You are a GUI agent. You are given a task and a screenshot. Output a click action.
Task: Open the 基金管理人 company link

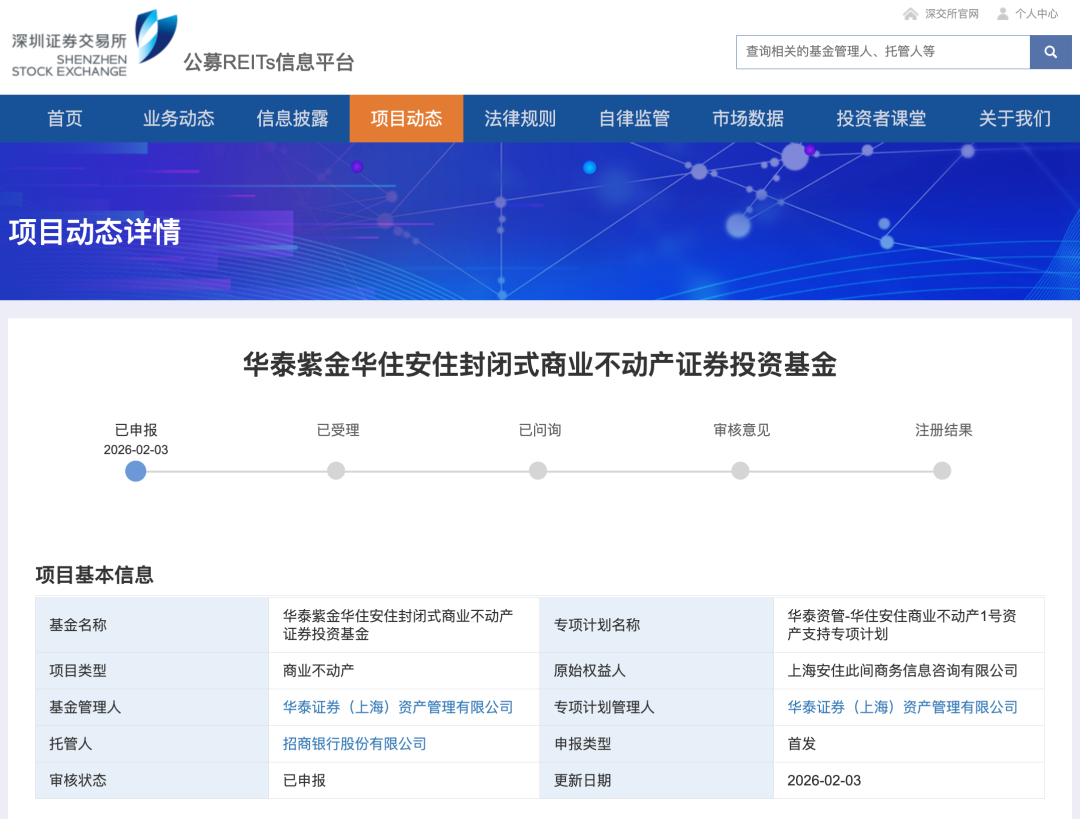pyautogui.click(x=398, y=707)
